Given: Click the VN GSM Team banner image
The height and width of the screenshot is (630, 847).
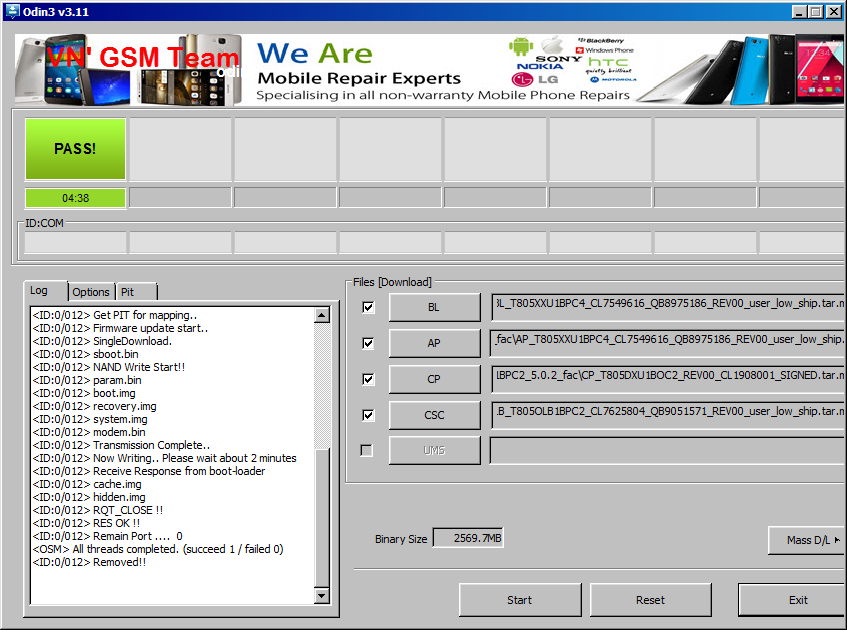Looking at the screenshot, I should point(429,70).
